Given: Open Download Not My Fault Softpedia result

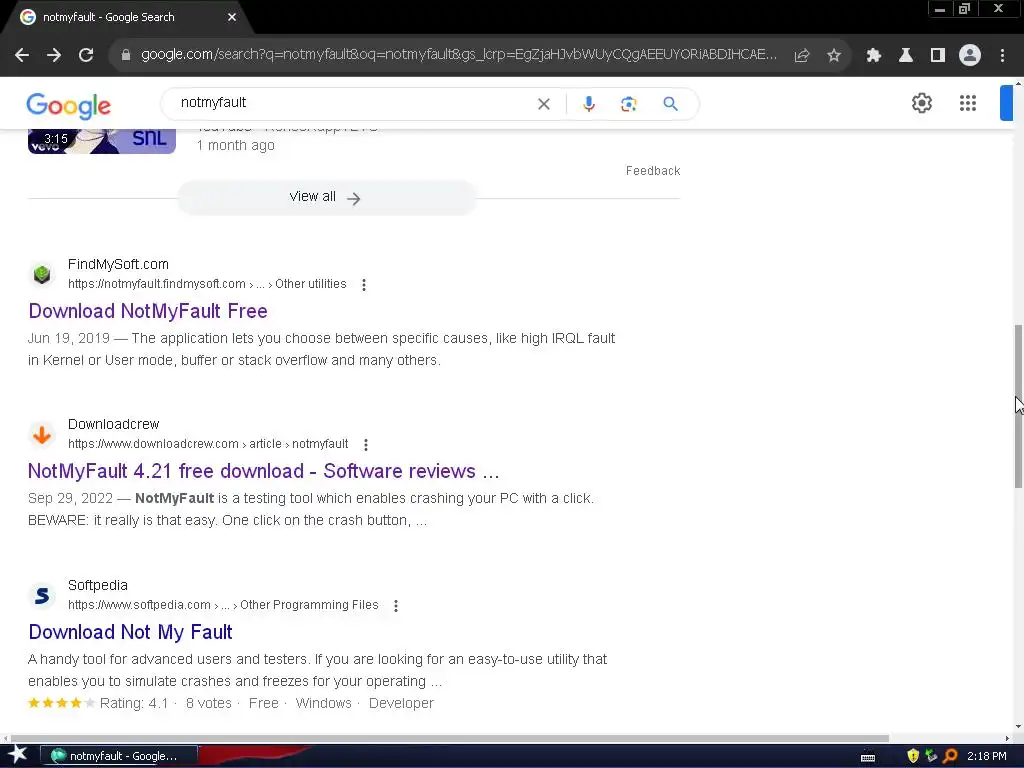Looking at the screenshot, I should pos(131,632).
